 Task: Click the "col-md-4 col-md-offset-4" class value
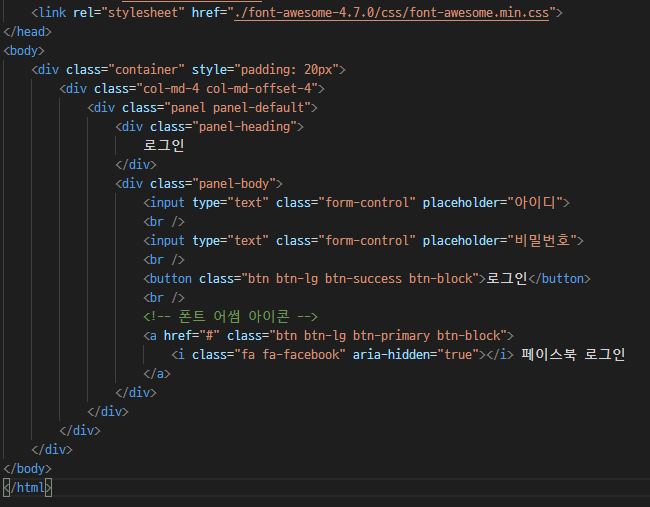tap(227, 88)
